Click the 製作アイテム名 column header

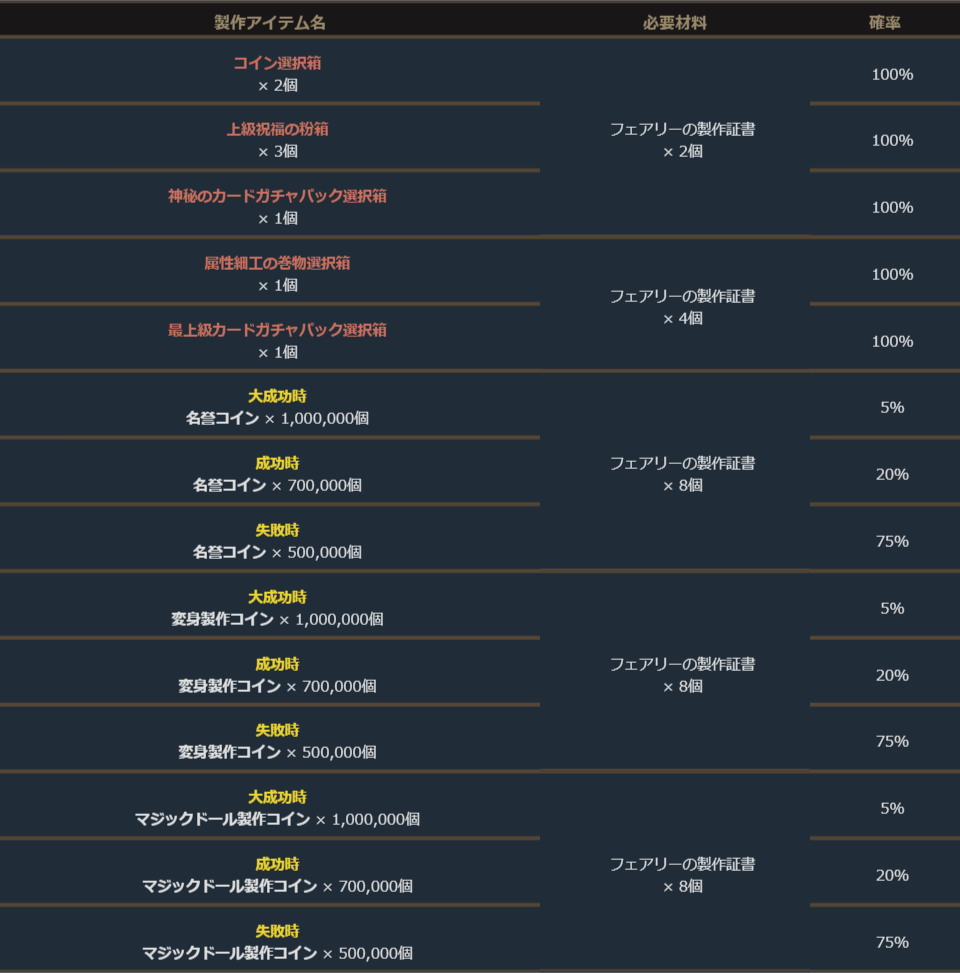(270, 22)
